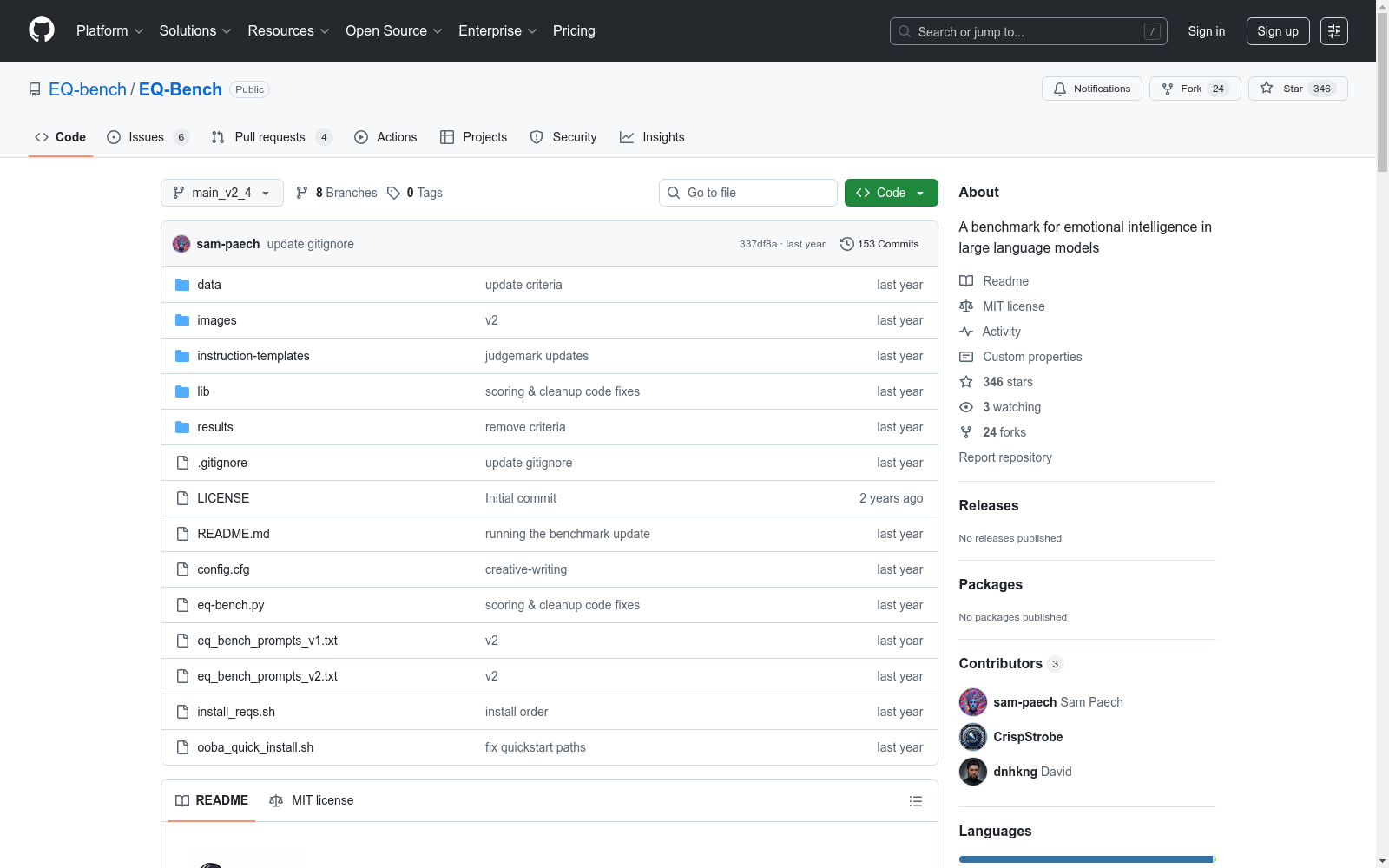The height and width of the screenshot is (868, 1389).
Task: Click the GitHub logo icon
Action: point(42,30)
